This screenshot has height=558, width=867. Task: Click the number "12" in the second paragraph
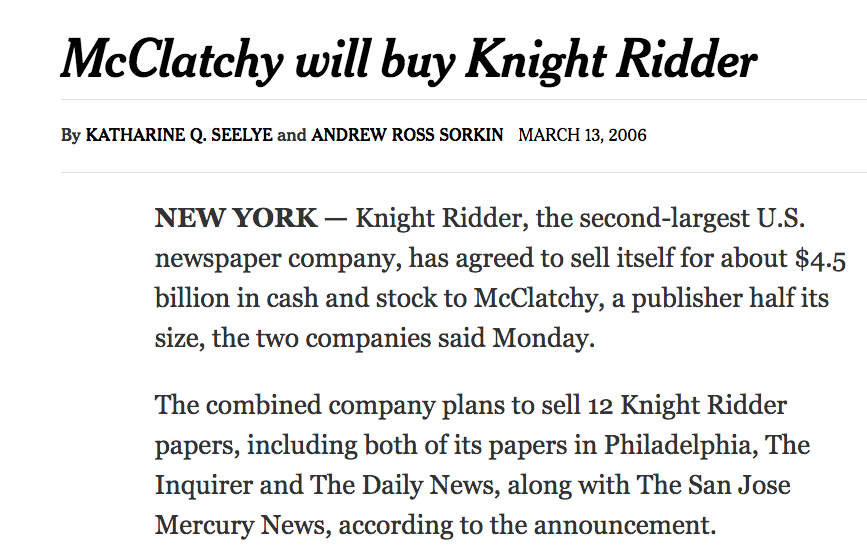coord(596,406)
